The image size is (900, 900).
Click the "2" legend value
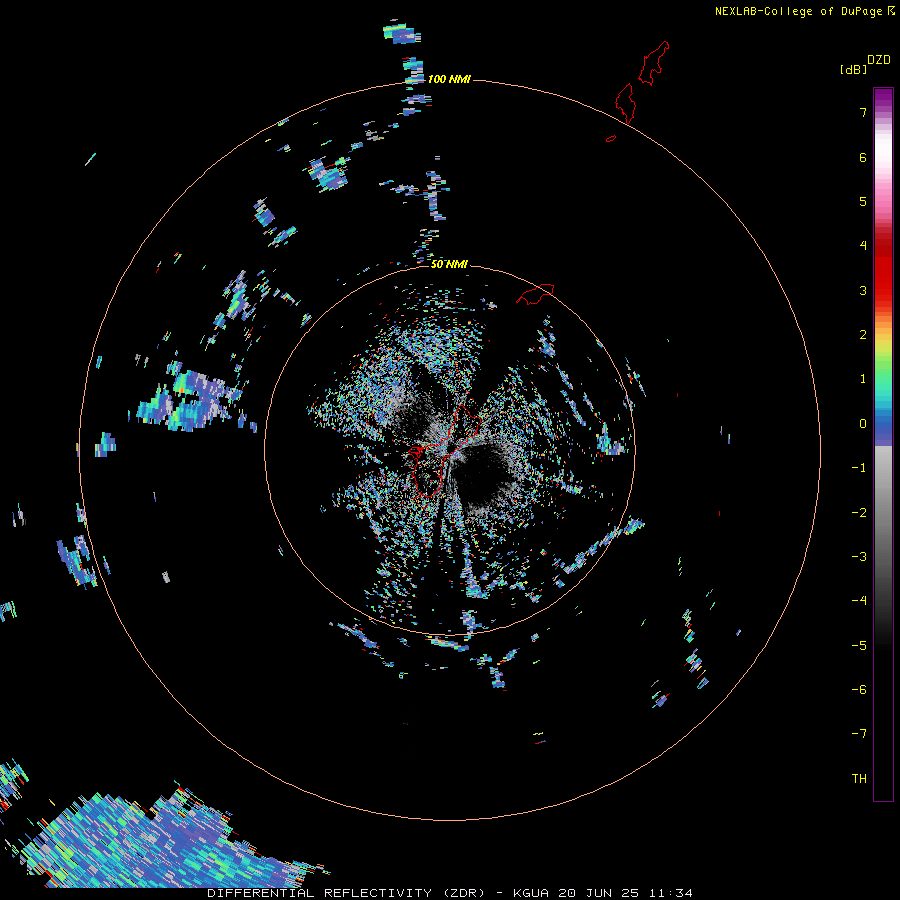[x=863, y=335]
